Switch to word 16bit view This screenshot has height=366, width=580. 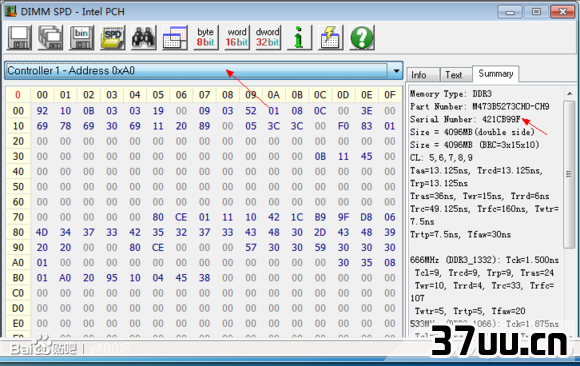[x=237, y=37]
